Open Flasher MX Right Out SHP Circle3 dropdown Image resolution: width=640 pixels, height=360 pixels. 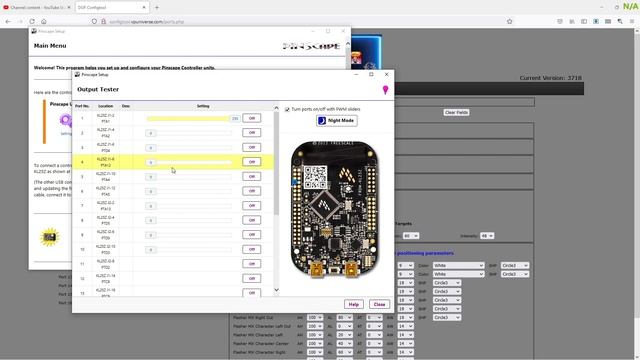[x=447, y=318]
